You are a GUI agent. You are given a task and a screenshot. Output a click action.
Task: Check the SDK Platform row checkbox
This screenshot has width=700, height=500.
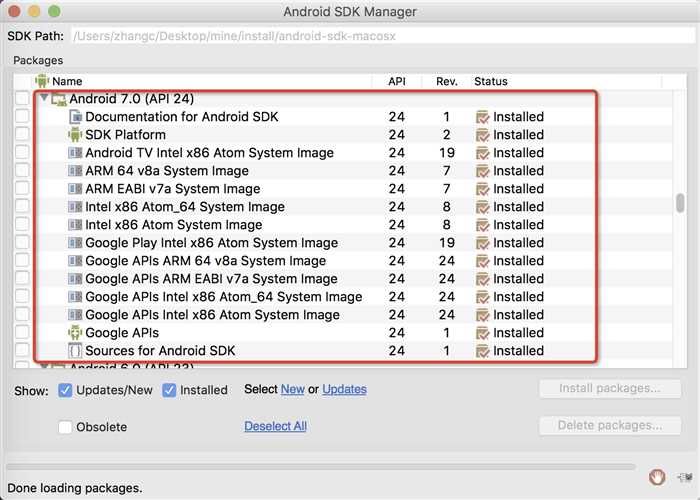coord(22,134)
